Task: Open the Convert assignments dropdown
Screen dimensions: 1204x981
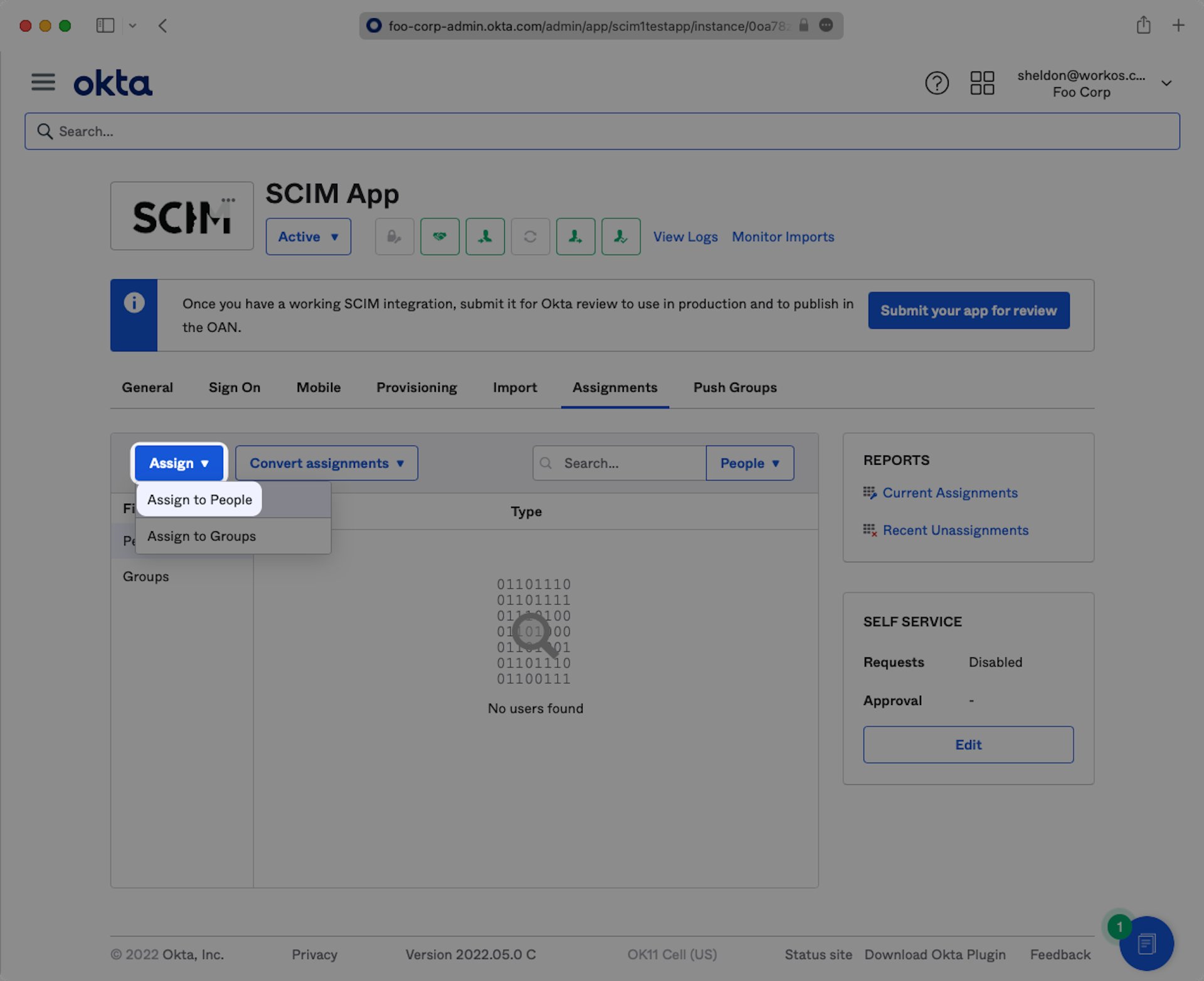Action: [326, 463]
